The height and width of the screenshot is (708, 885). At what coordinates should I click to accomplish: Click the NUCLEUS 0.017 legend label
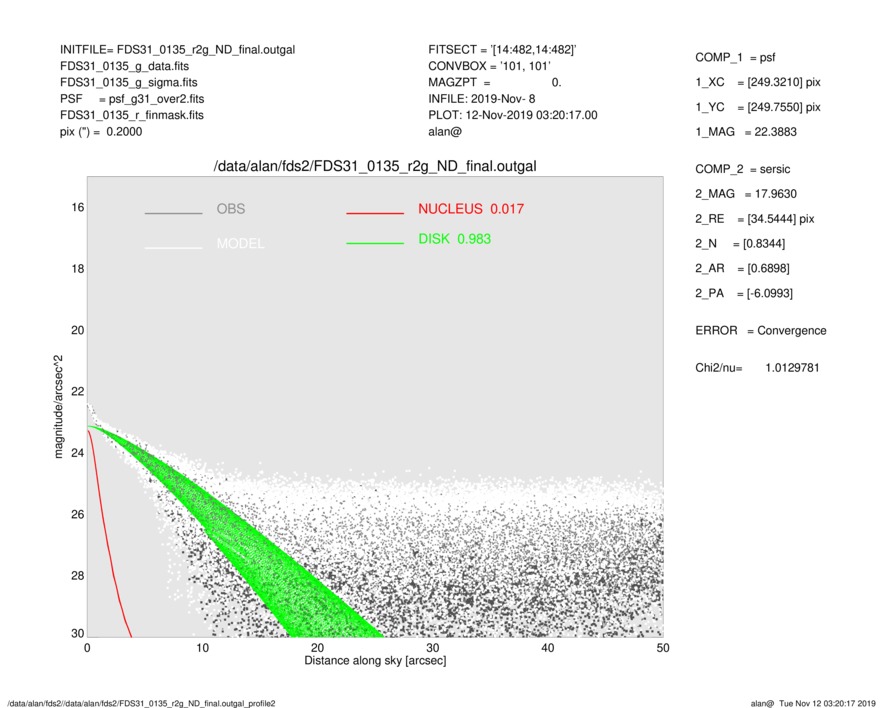471,209
